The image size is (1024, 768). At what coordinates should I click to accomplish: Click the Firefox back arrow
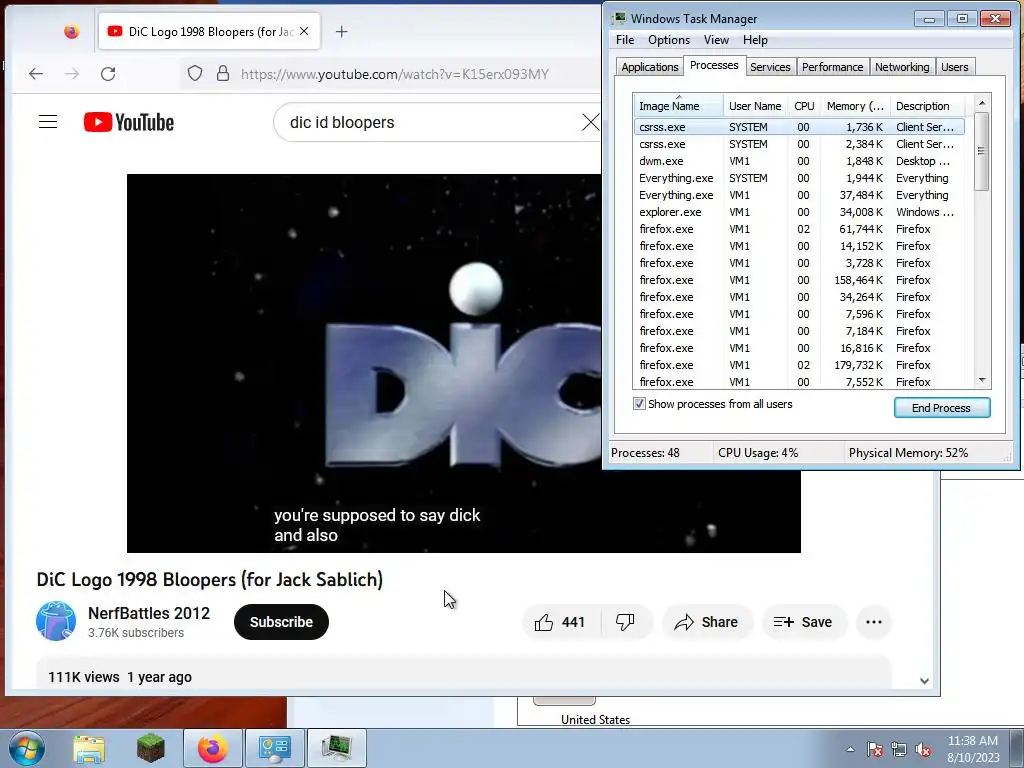click(x=36, y=74)
